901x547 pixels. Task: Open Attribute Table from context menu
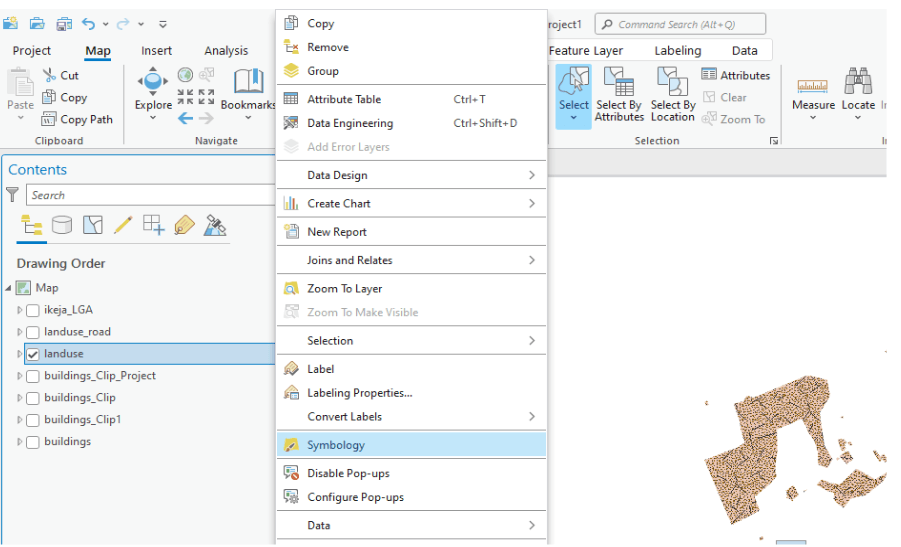point(344,99)
